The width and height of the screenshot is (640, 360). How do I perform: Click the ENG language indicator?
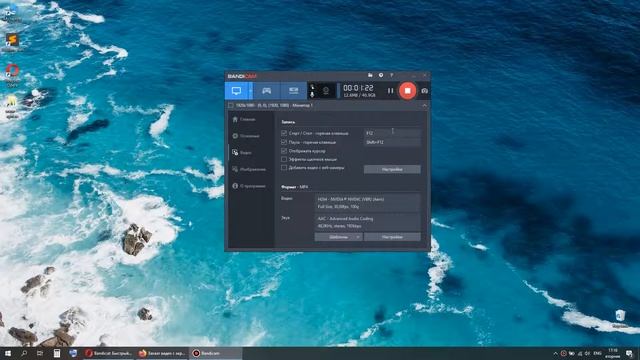598,353
